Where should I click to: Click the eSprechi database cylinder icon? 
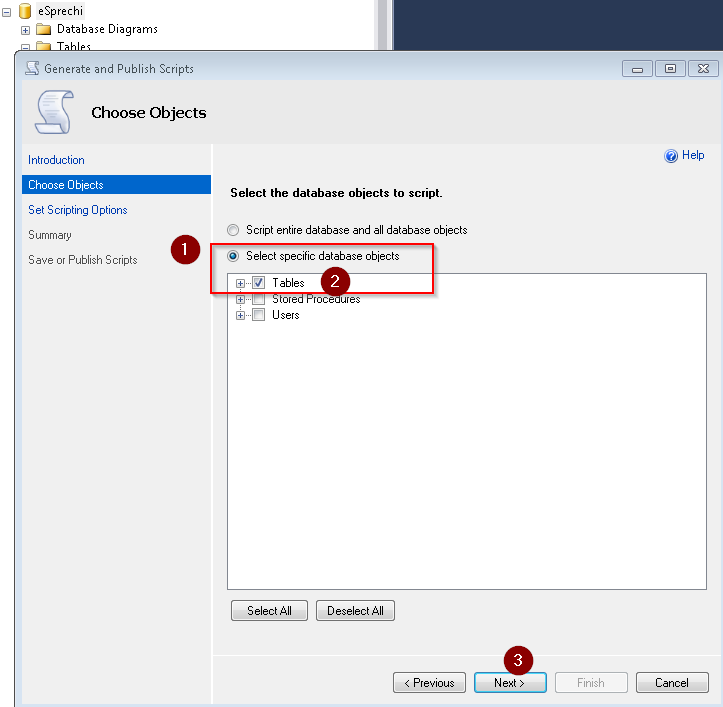pos(26,11)
